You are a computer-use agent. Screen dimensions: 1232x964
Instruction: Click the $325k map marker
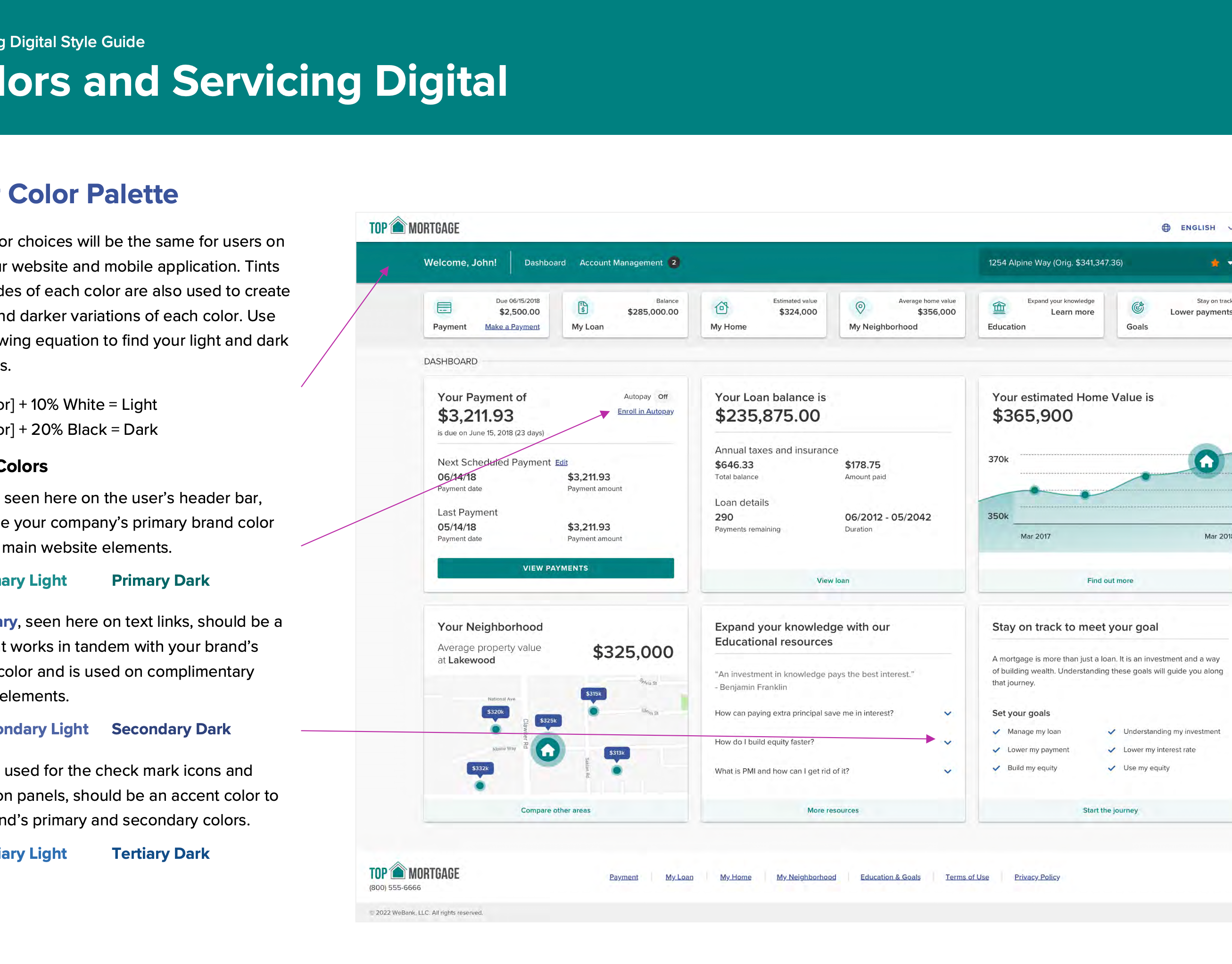click(548, 721)
